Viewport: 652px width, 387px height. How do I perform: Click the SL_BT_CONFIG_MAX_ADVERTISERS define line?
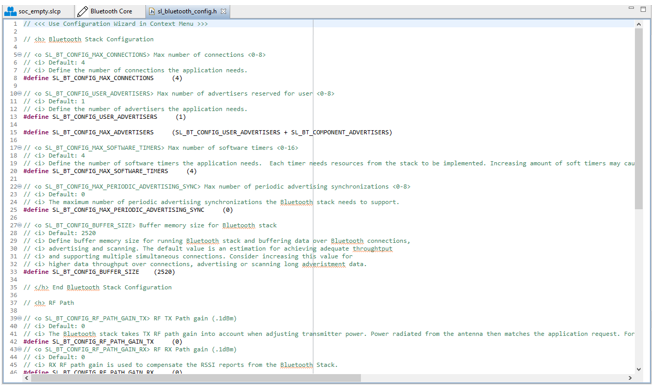click(x=207, y=133)
